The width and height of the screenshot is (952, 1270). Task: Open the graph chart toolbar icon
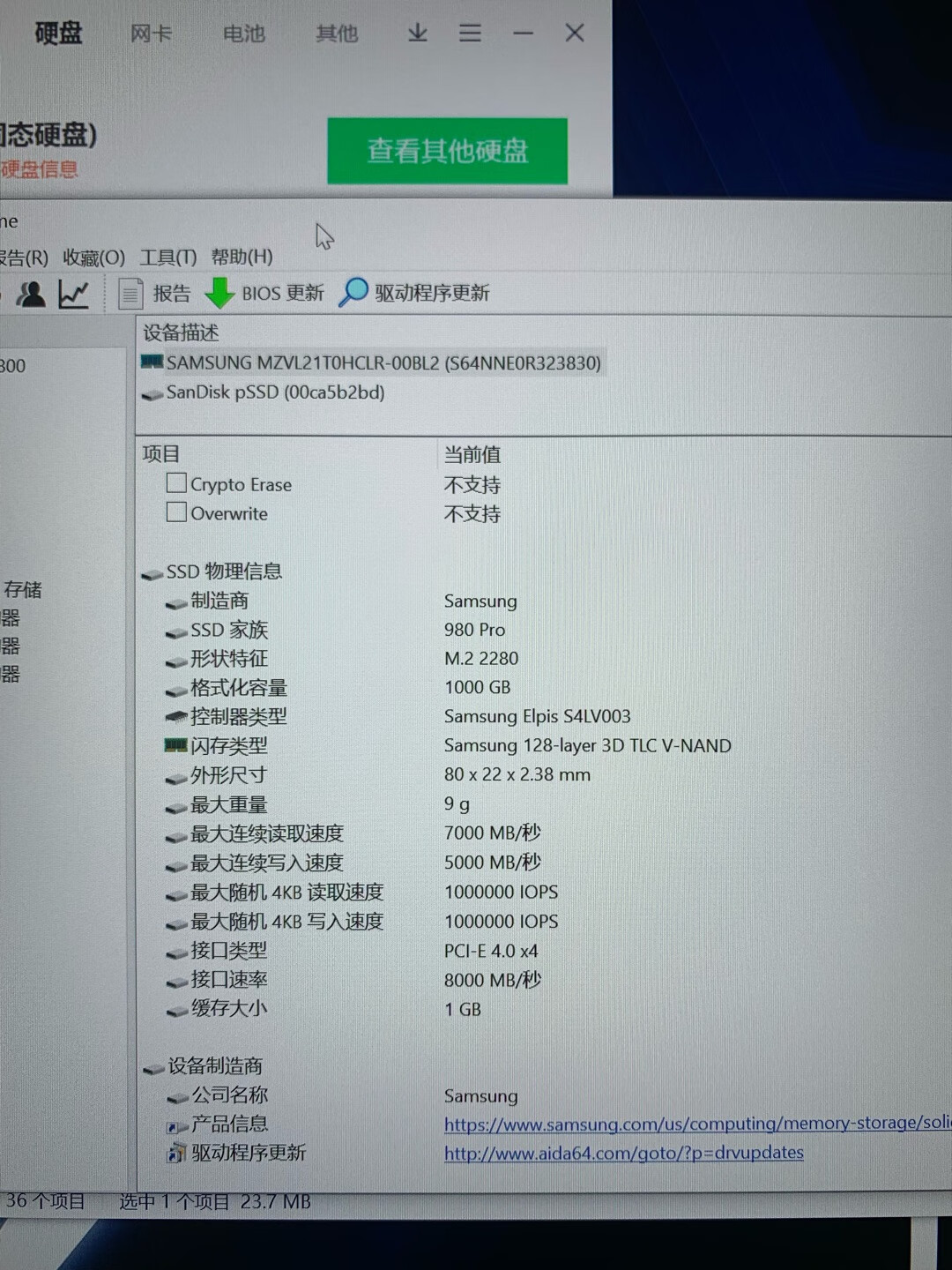coord(74,294)
